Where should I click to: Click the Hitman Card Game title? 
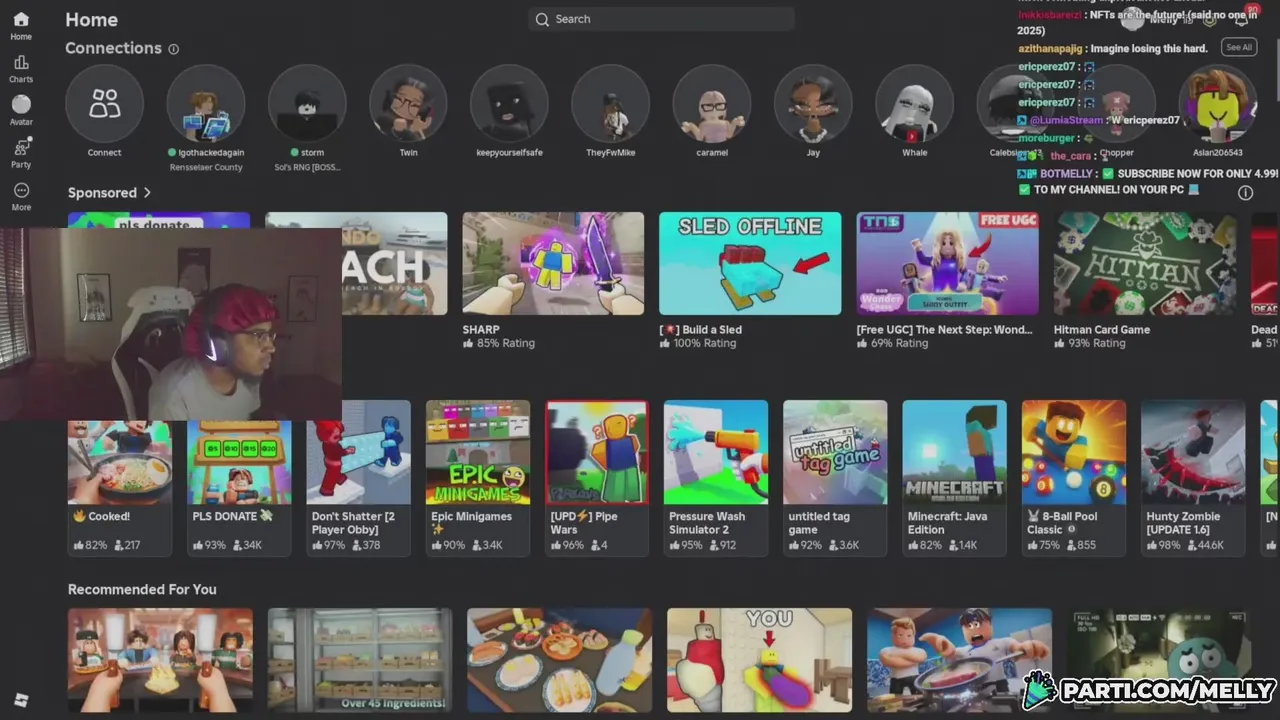click(x=1102, y=329)
